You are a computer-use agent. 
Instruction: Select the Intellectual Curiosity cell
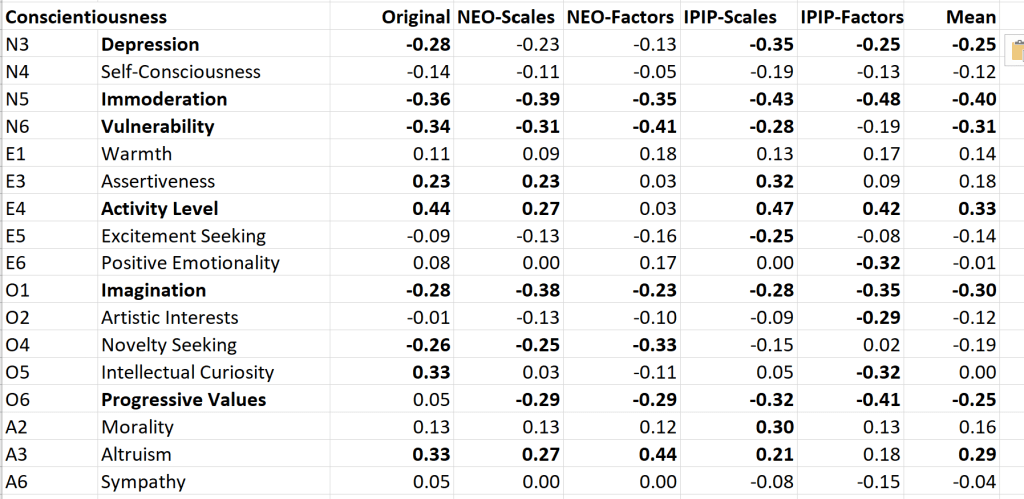coord(187,373)
